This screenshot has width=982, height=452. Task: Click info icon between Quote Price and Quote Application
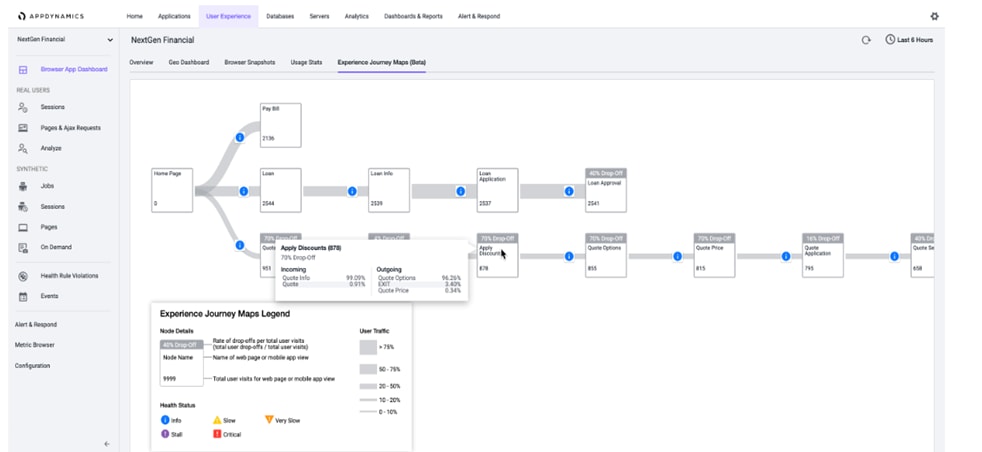coord(786,256)
